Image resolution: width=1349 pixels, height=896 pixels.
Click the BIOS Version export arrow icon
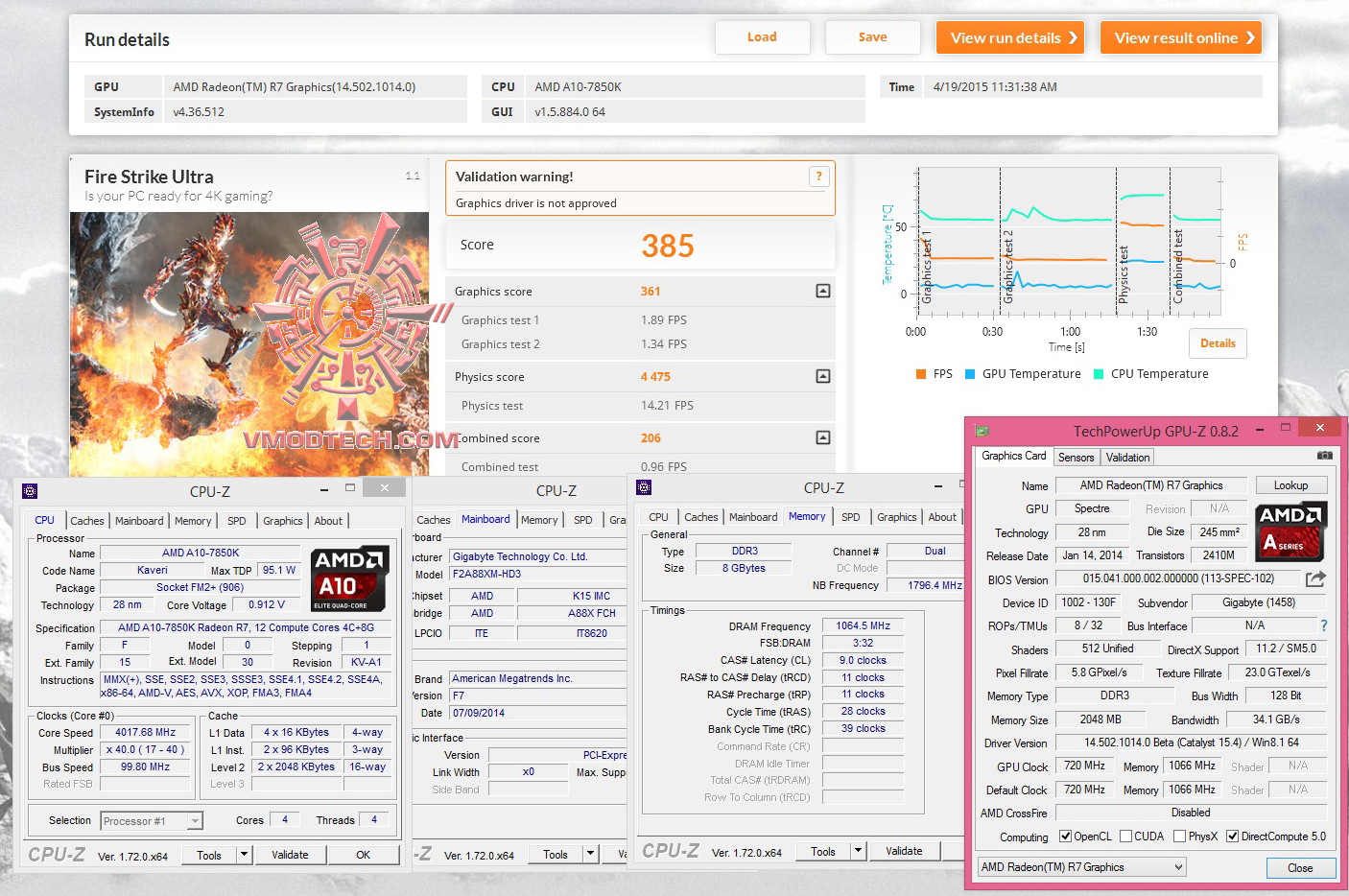pyautogui.click(x=1315, y=578)
